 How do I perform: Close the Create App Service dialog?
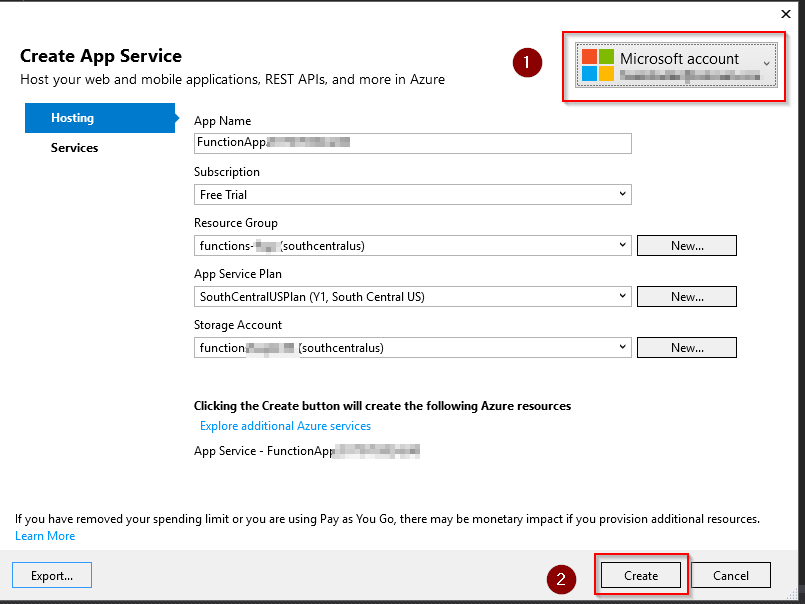785,14
